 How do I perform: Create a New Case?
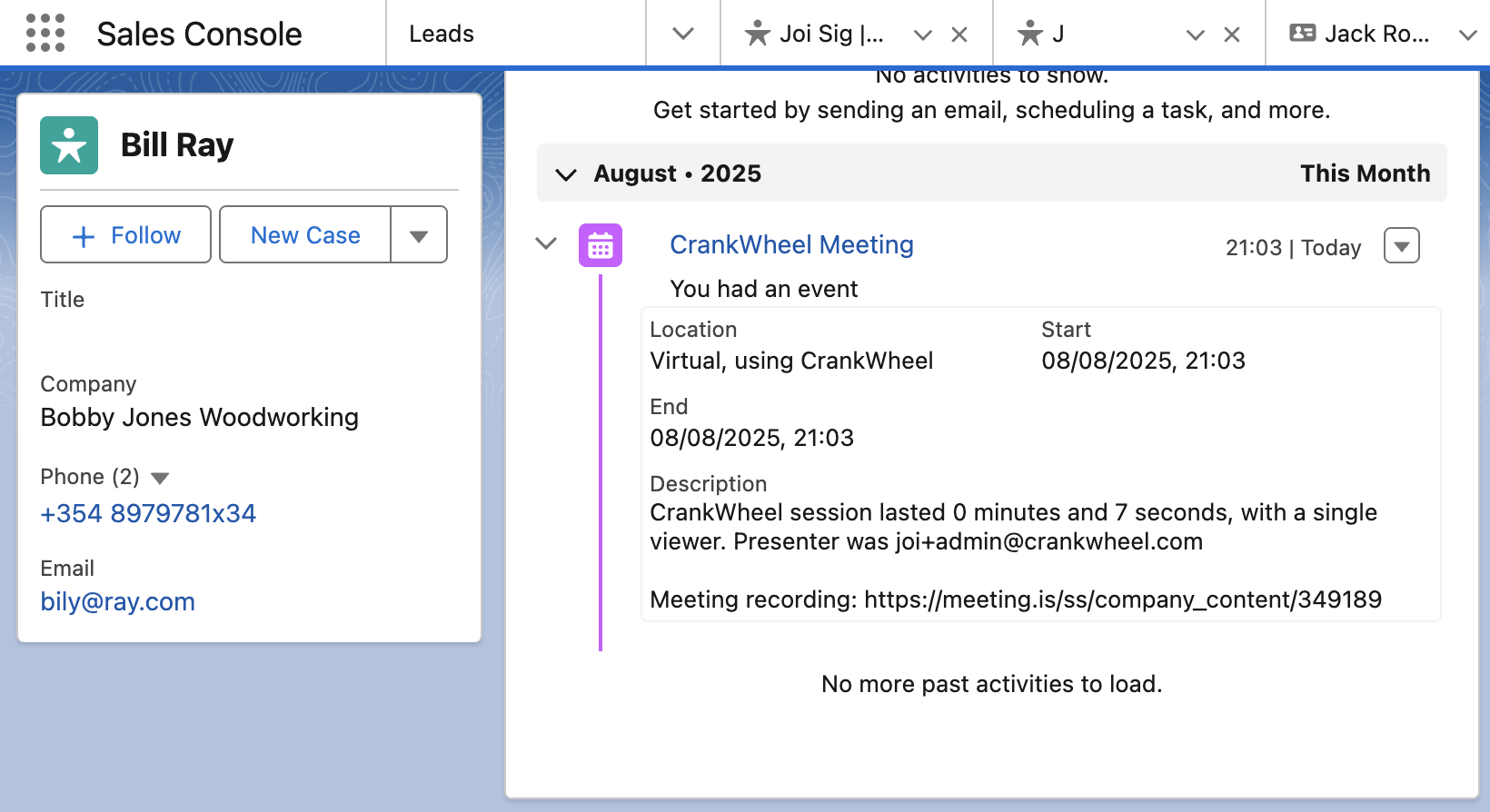click(305, 235)
